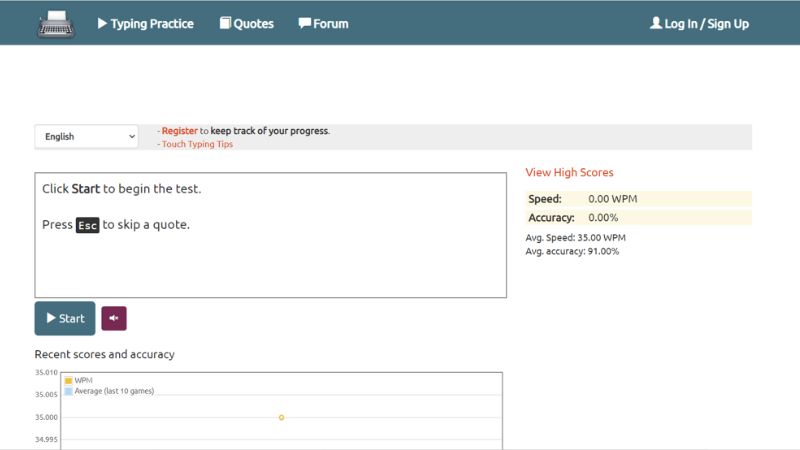Click the Speed 0.00 WPM row
The image size is (800, 450).
[x=638, y=199]
